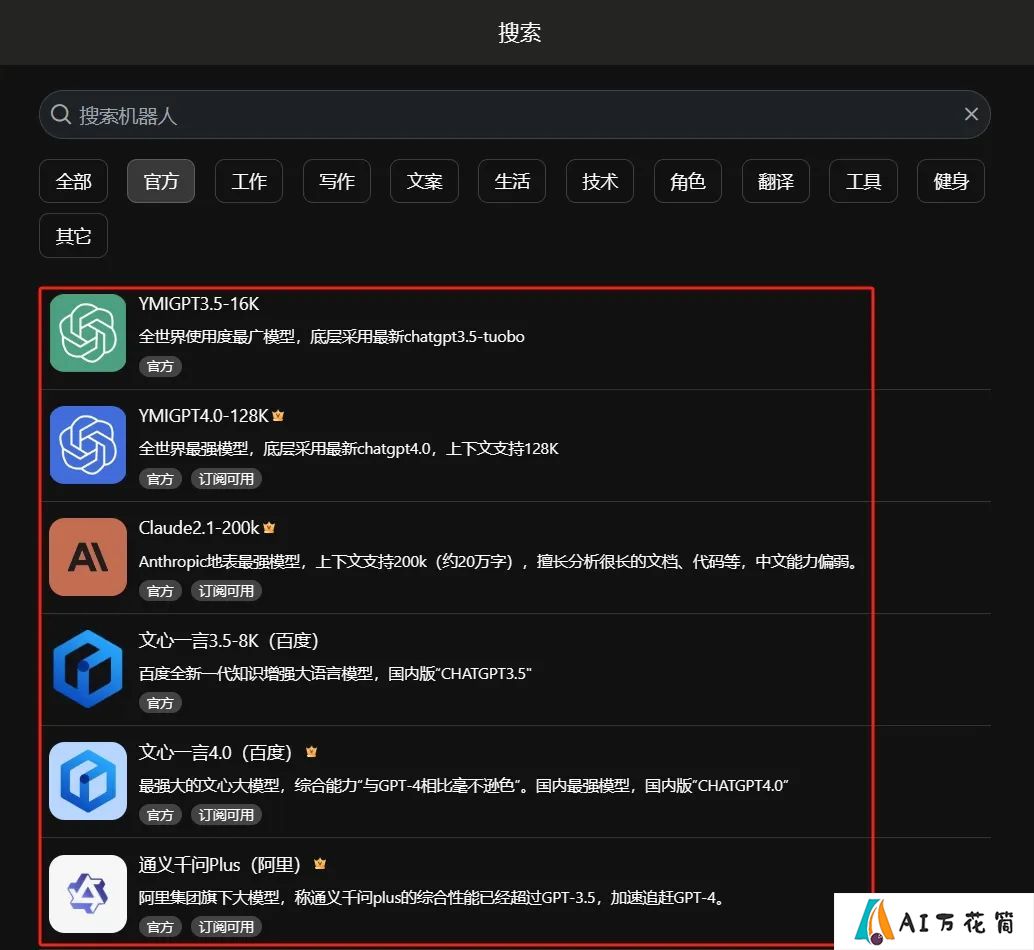Click the crown icon beside YMIGPT4.0-128K
Screen dimensions: 1034x950
[278, 415]
